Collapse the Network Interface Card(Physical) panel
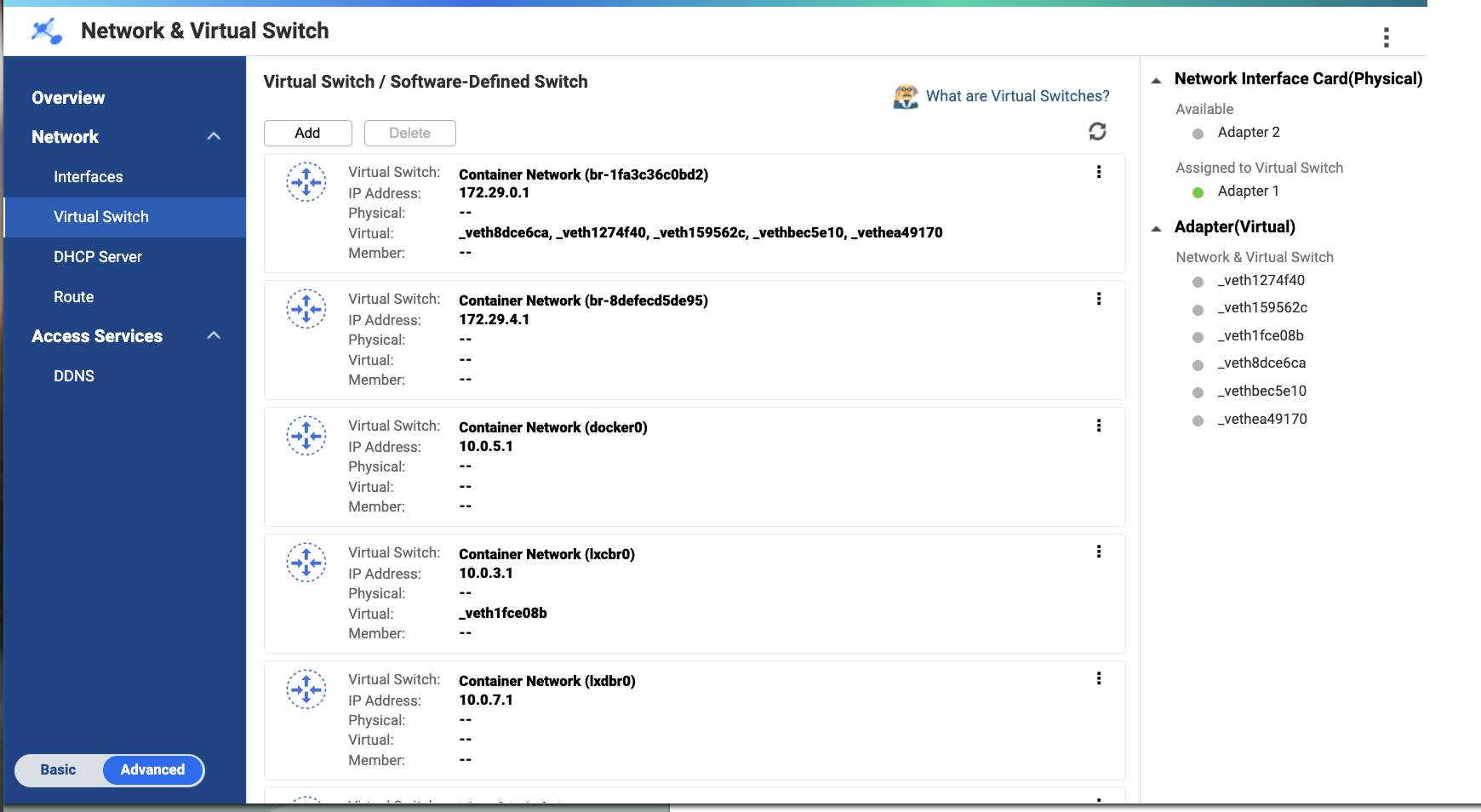Screen dimensions: 1481x812 coord(1156,80)
